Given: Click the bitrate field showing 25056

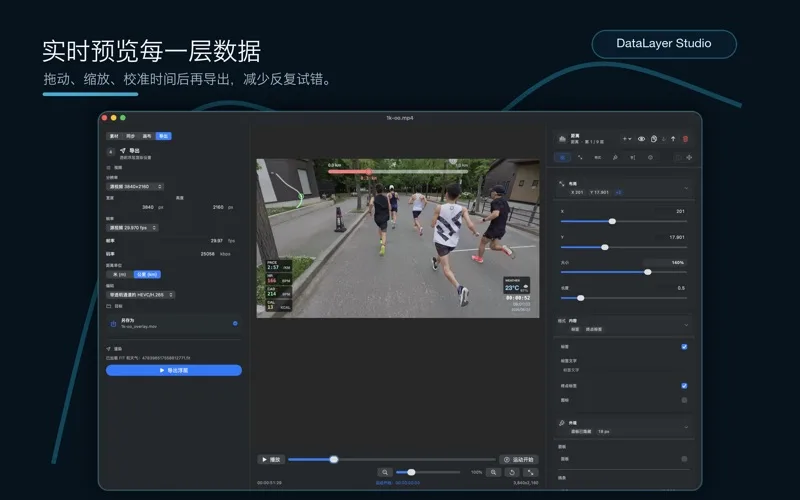Looking at the screenshot, I should click(x=207, y=254).
